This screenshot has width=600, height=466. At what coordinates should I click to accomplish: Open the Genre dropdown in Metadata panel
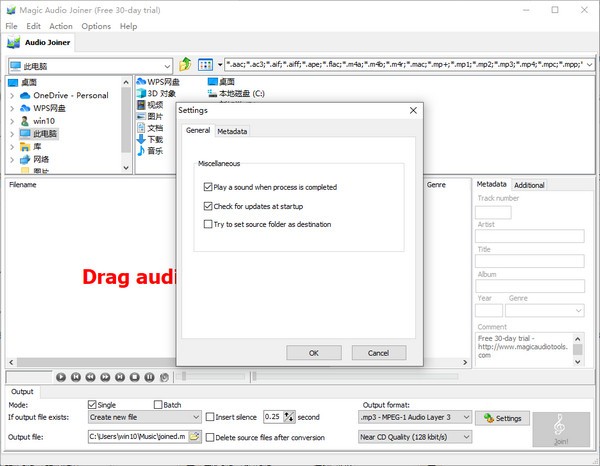click(x=545, y=311)
